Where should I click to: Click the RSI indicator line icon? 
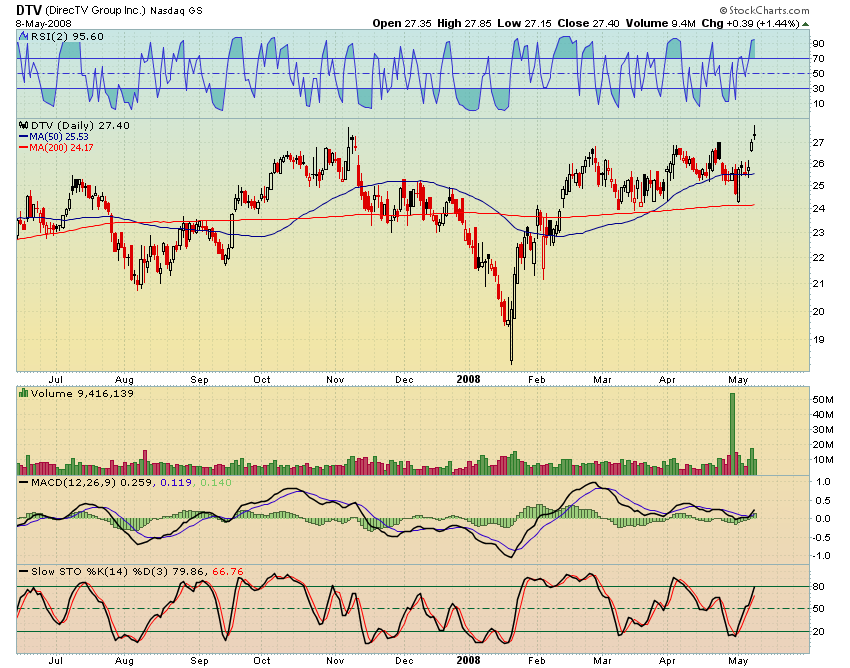[24, 36]
